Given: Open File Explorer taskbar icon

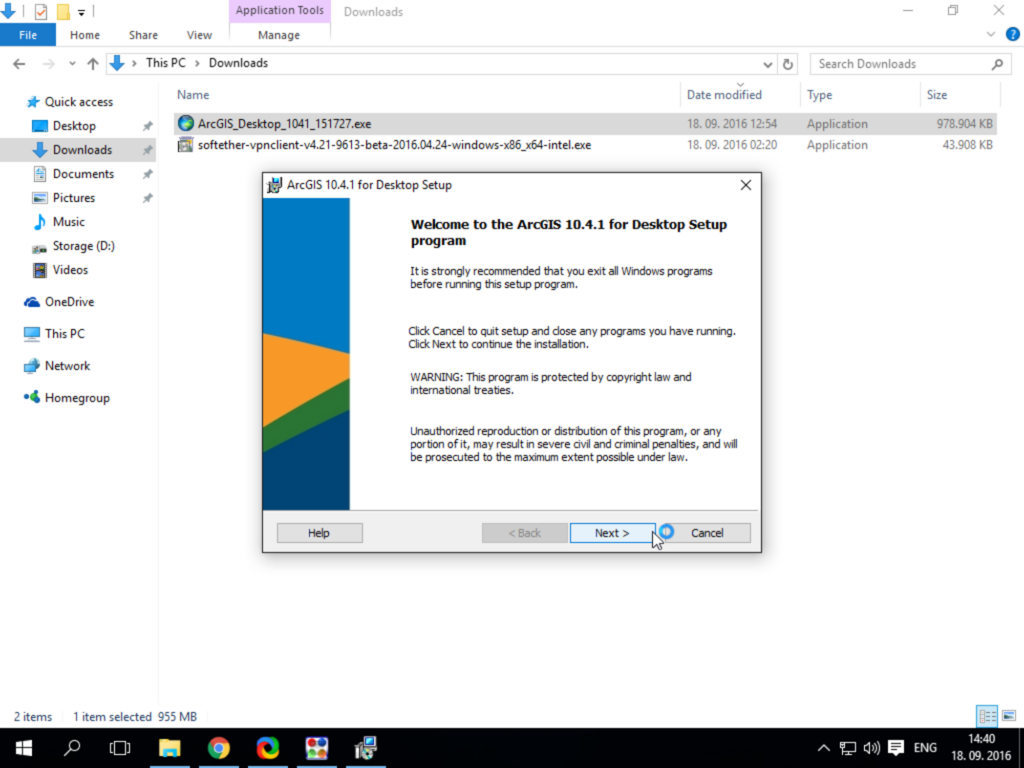Looking at the screenshot, I should pyautogui.click(x=170, y=748).
